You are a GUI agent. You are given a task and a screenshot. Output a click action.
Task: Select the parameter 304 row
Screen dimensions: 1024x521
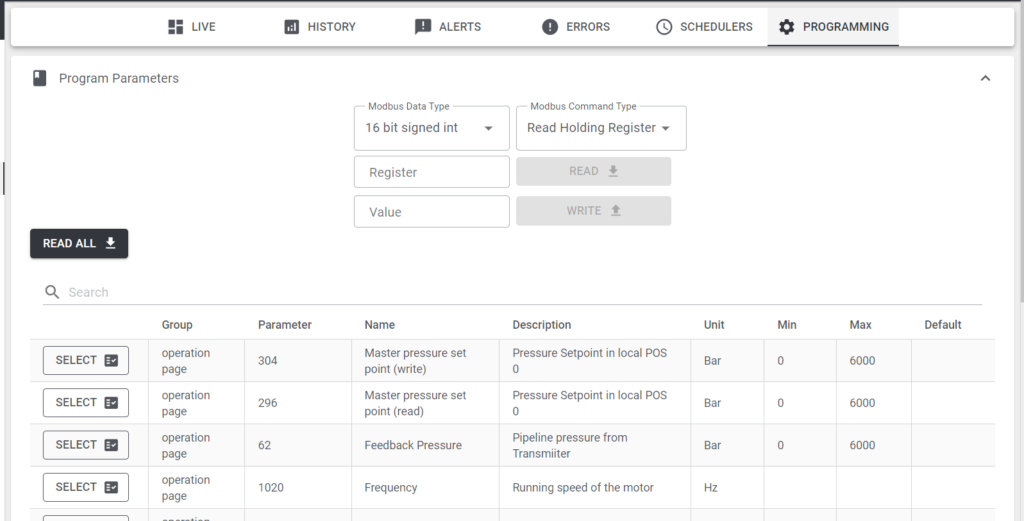pyautogui.click(x=86, y=360)
